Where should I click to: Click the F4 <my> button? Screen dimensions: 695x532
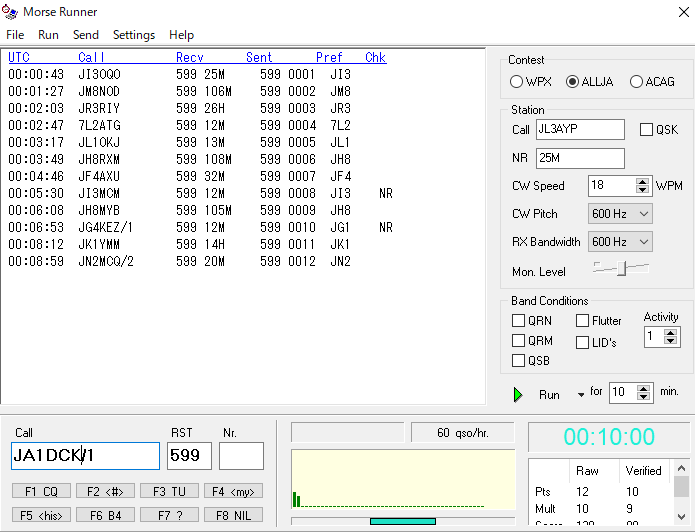[x=233, y=491]
